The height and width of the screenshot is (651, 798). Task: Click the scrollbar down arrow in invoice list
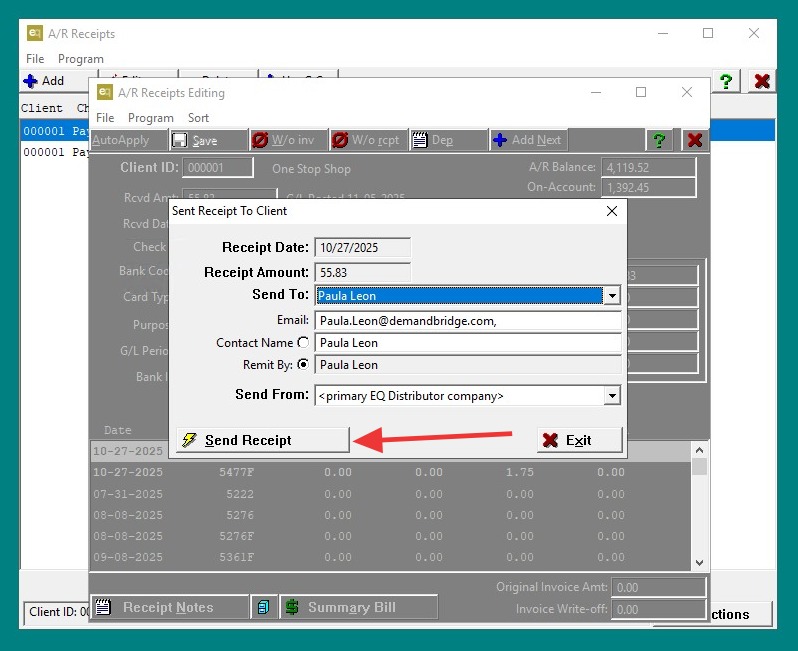tap(700, 562)
